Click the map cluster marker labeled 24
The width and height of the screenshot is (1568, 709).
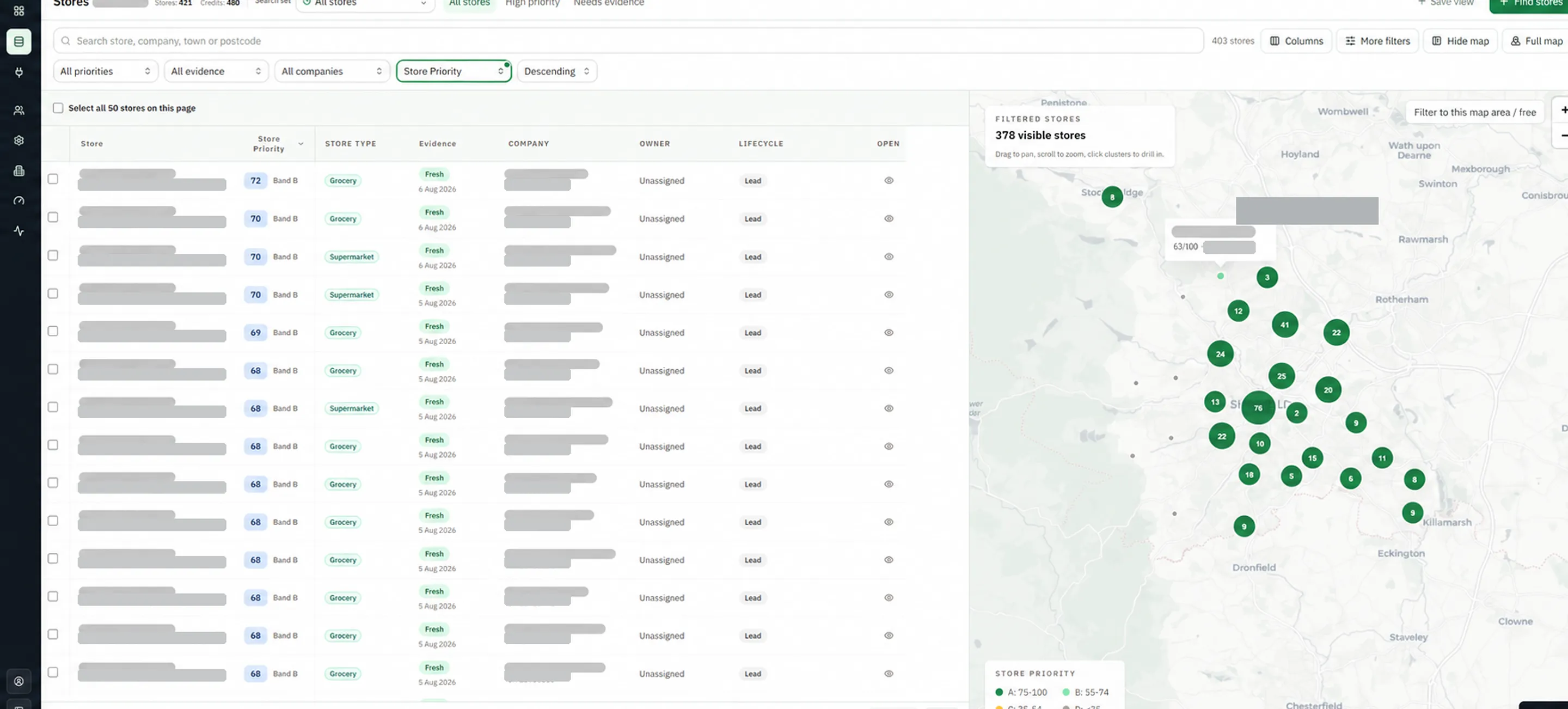(1221, 354)
